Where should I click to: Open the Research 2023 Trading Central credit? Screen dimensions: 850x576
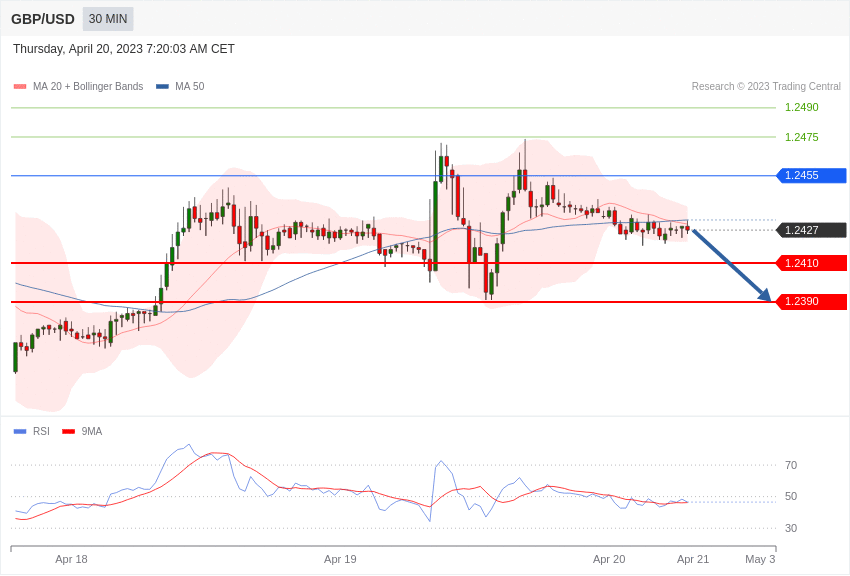click(766, 86)
